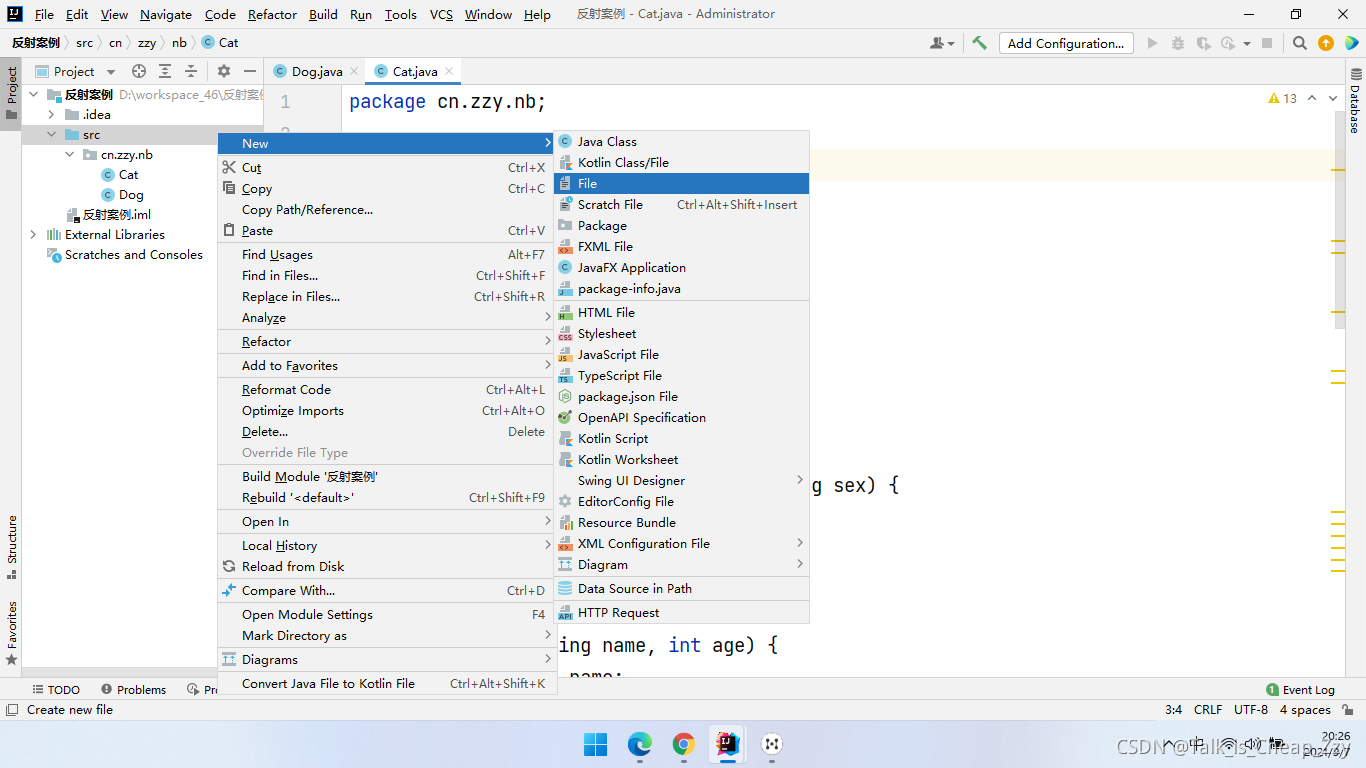Select the Cat class in project tree
Image resolution: width=1366 pixels, height=768 pixels.
tap(120, 174)
